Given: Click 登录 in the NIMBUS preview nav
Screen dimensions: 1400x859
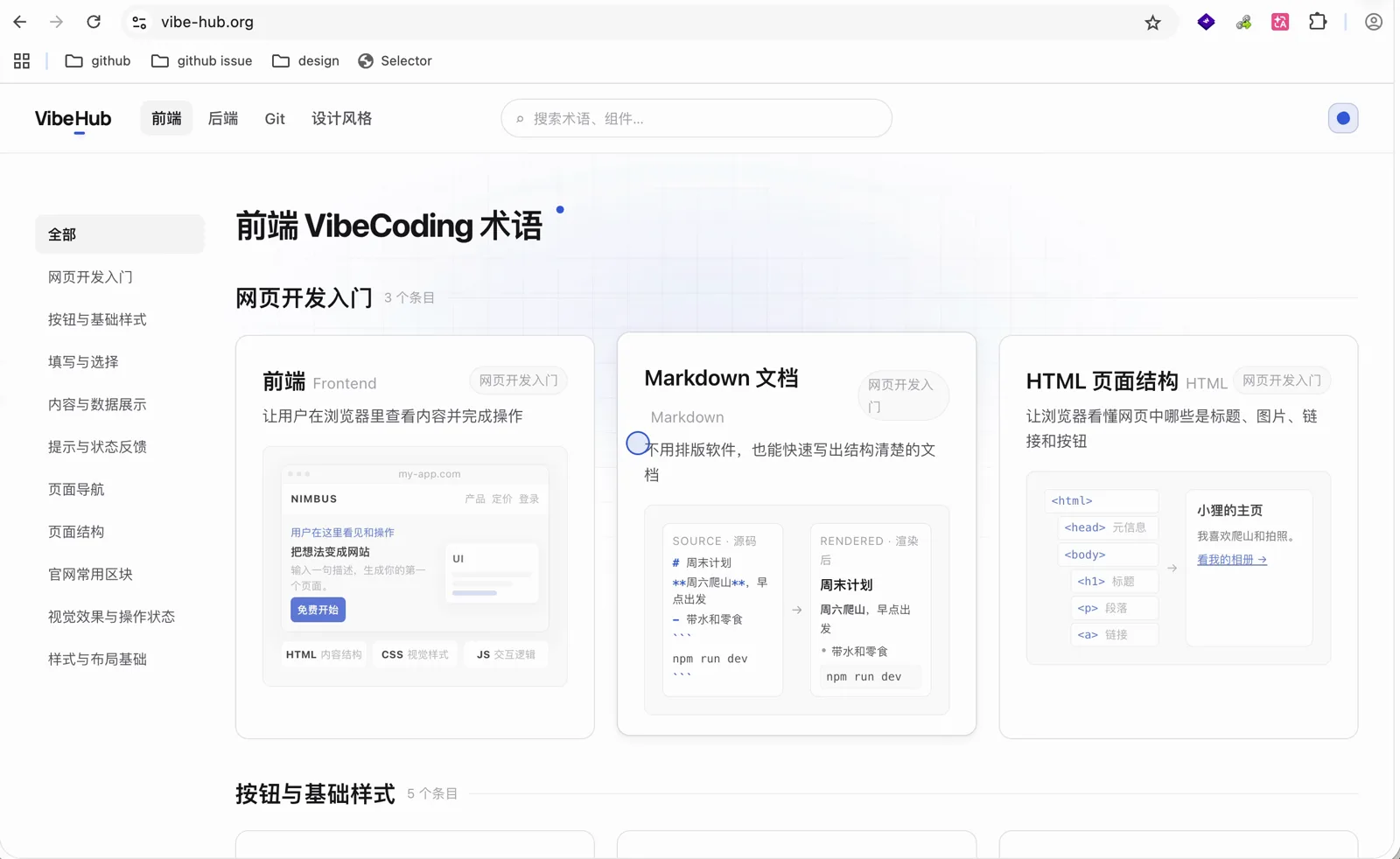Looking at the screenshot, I should tap(528, 499).
